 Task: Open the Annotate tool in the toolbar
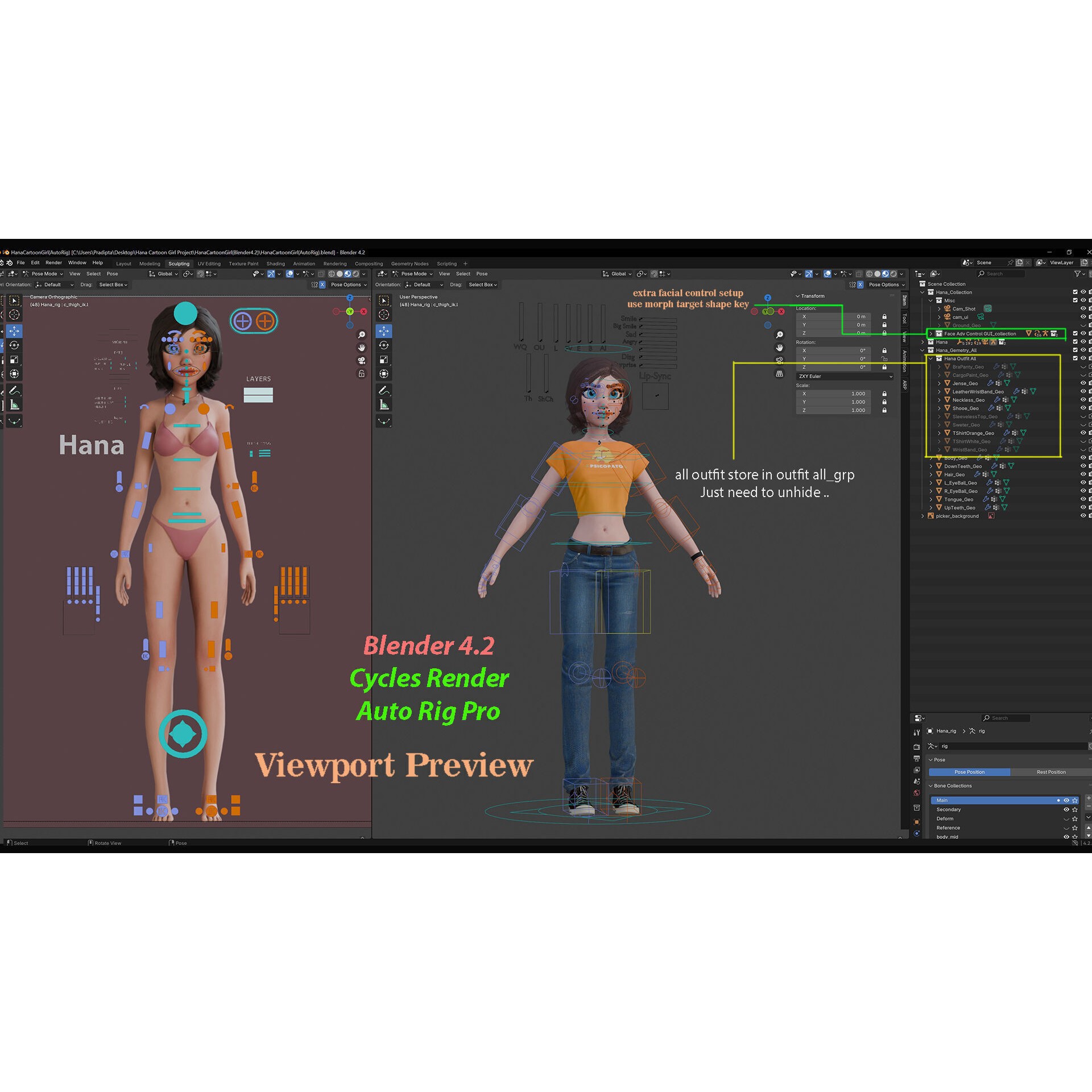(x=14, y=390)
